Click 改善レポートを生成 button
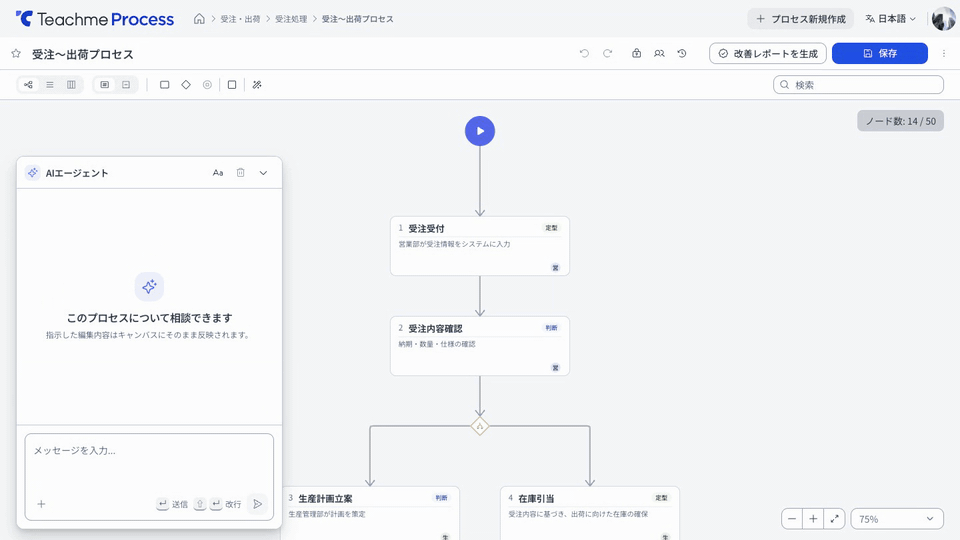960x540 pixels. click(x=768, y=53)
